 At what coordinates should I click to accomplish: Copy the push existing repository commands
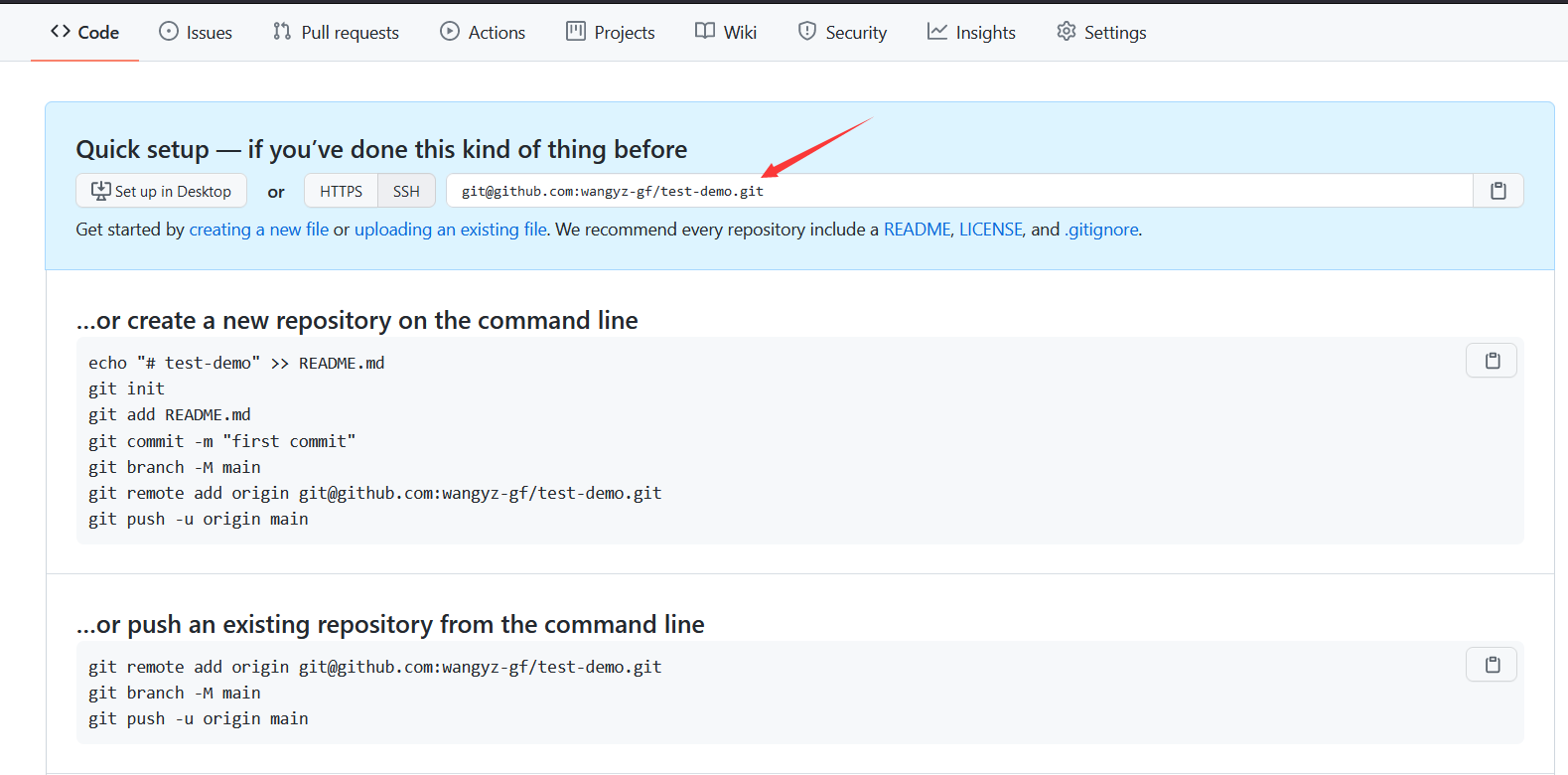(1492, 665)
